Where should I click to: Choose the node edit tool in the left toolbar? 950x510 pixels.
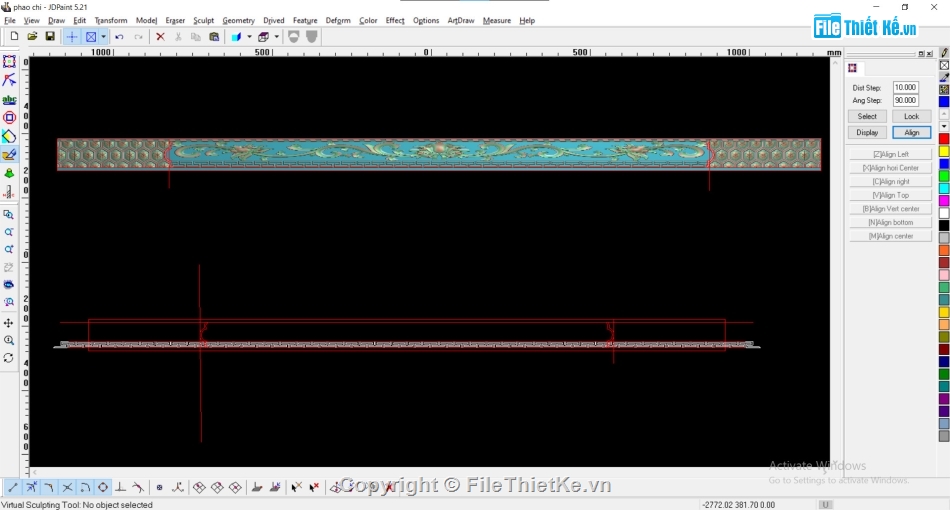pyautogui.click(x=9, y=80)
